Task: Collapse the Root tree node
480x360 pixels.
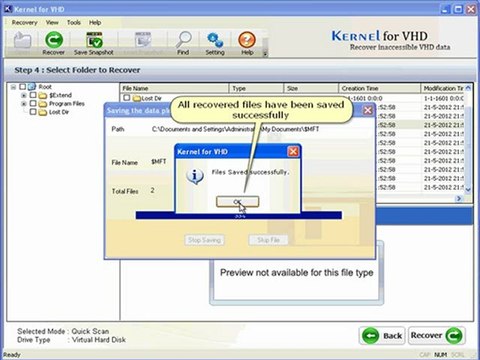Action: pos(13,87)
